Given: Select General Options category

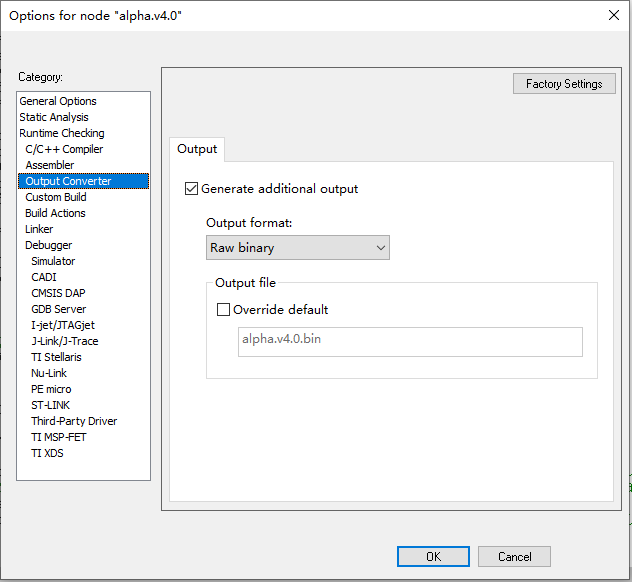Looking at the screenshot, I should (x=58, y=101).
